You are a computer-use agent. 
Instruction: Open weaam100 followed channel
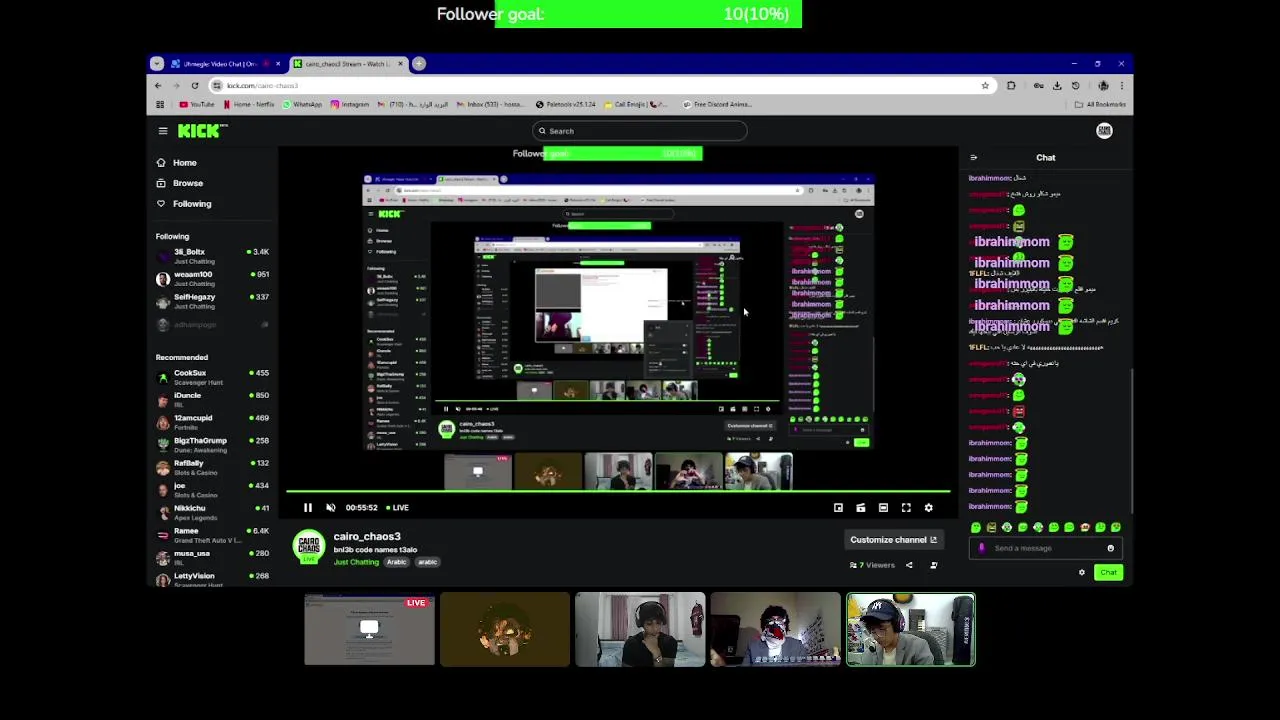coord(212,277)
